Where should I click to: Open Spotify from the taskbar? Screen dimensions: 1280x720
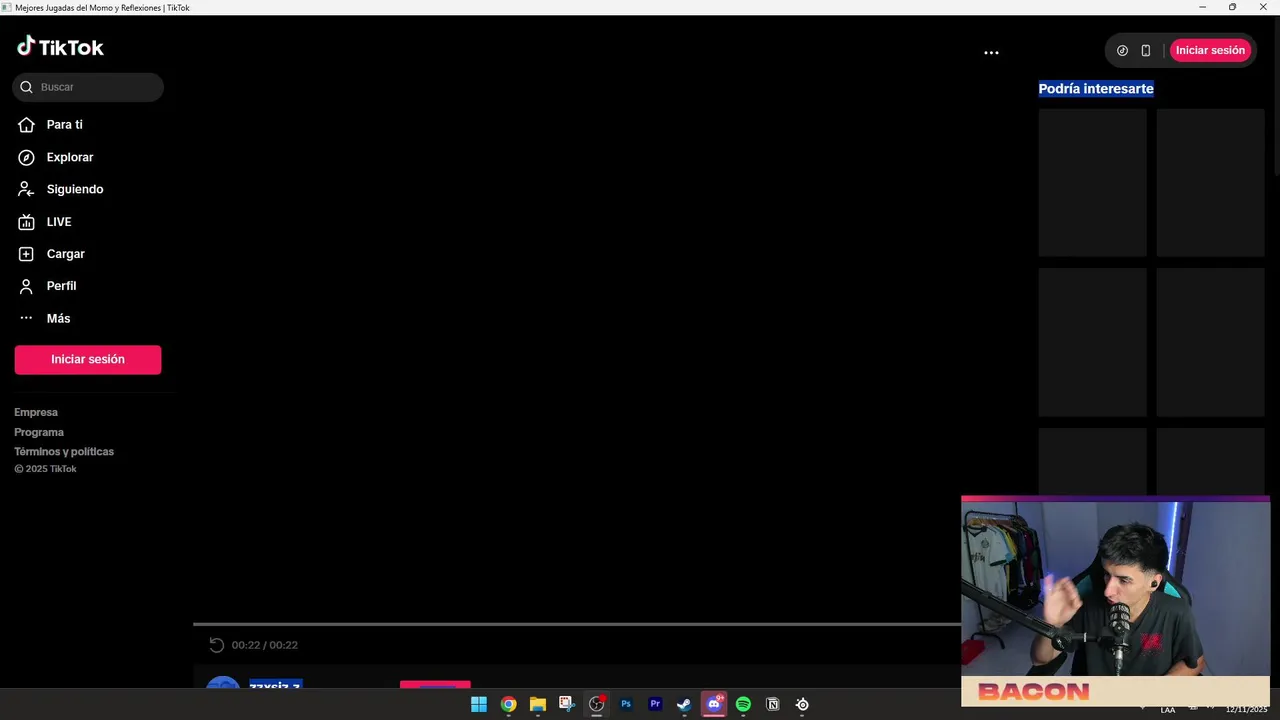coord(743,704)
